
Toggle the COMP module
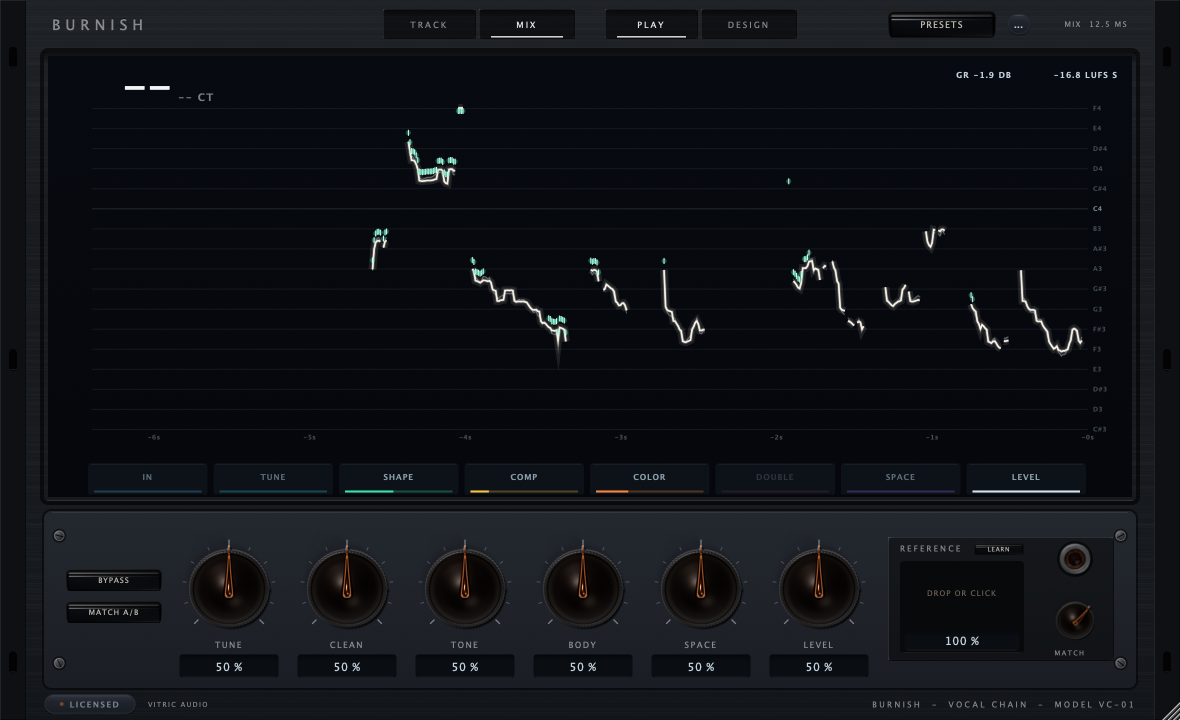524,479
